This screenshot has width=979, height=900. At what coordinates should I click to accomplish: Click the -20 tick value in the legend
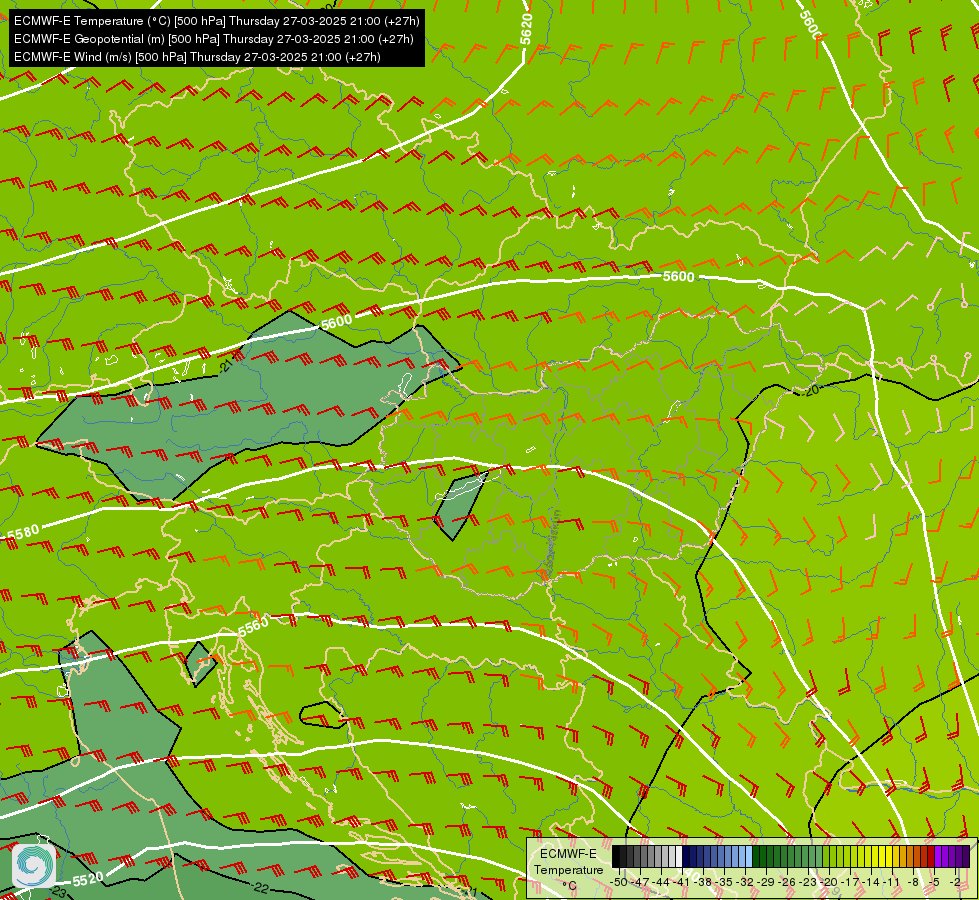point(829,882)
